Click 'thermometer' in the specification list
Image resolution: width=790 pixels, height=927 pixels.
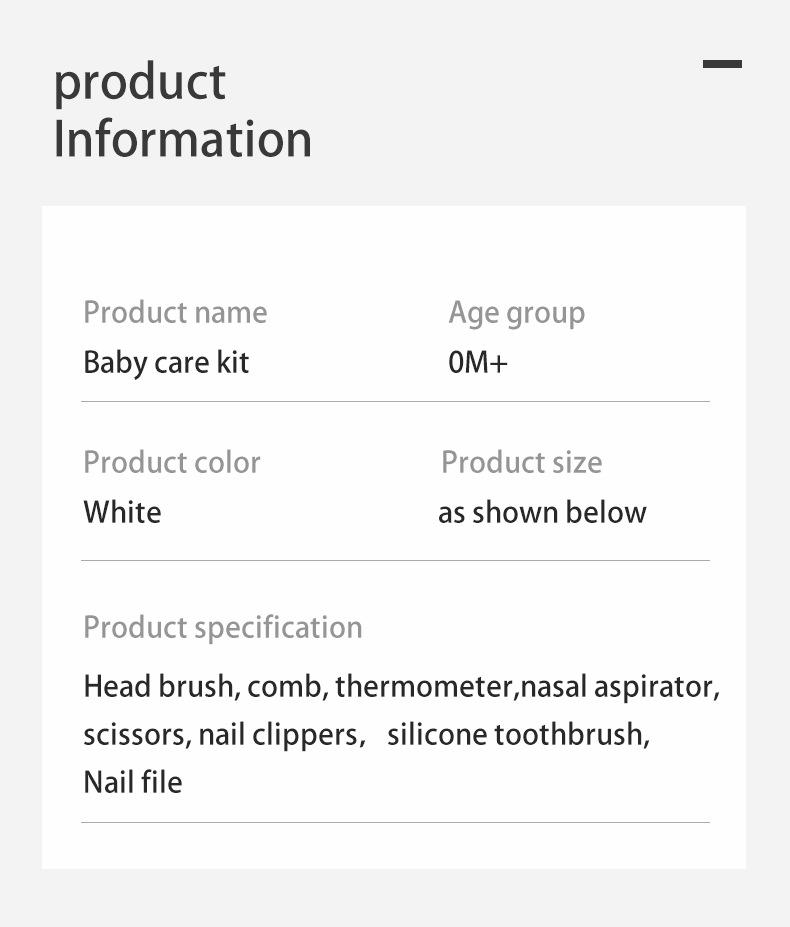tap(424, 687)
